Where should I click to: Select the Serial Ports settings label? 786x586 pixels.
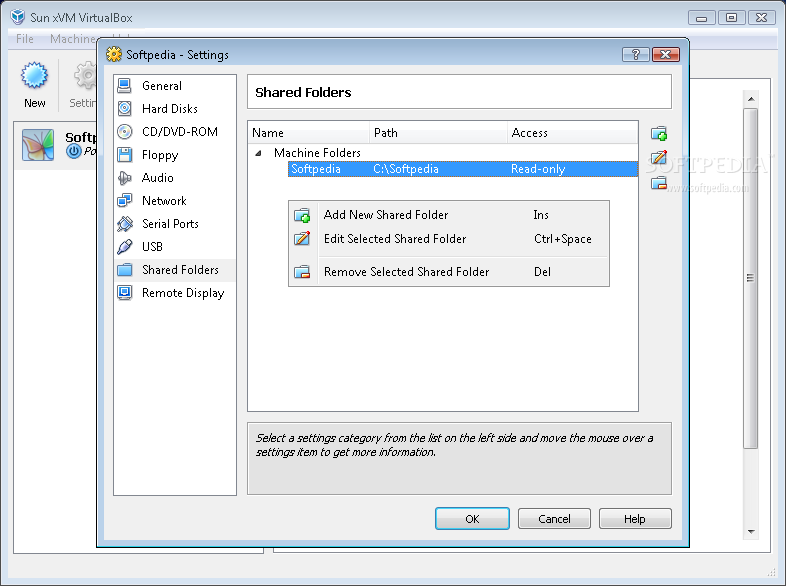coord(170,224)
